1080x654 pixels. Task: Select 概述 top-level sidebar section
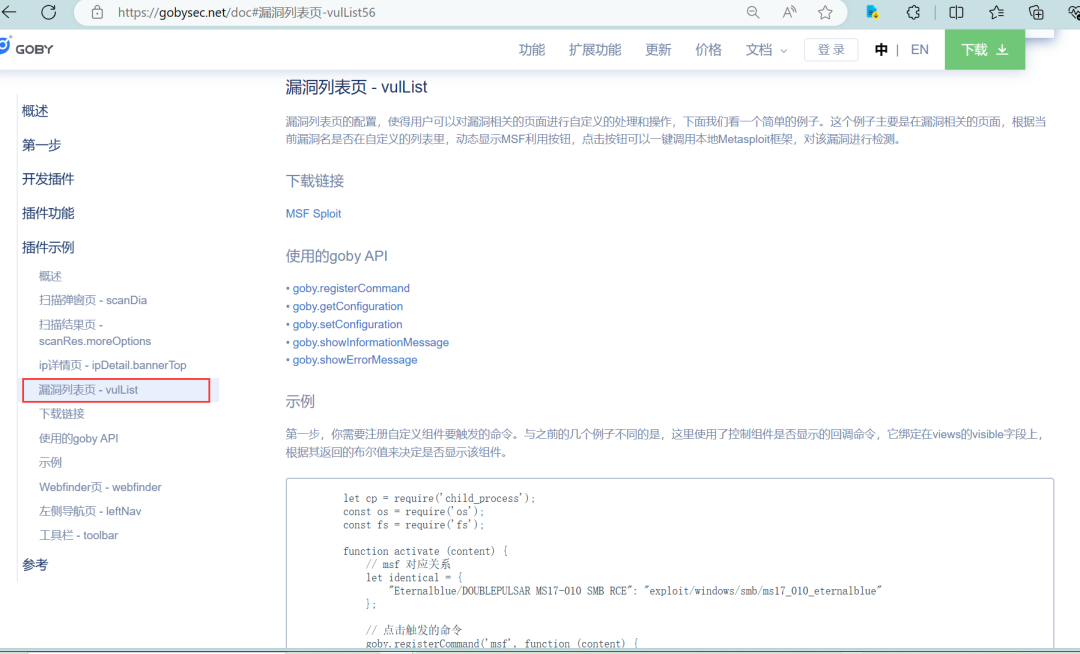coord(35,111)
